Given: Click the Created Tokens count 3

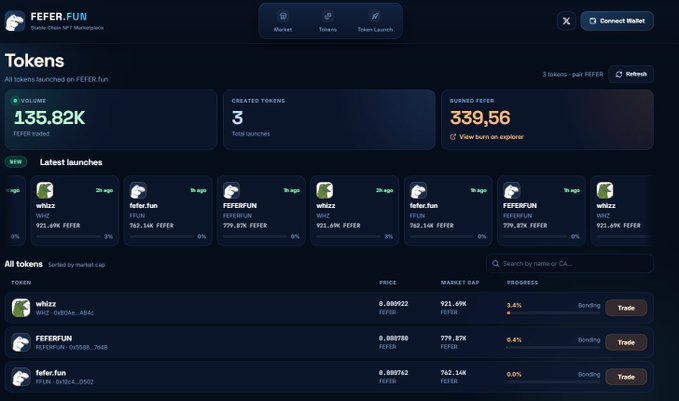Looking at the screenshot, I should (x=237, y=118).
